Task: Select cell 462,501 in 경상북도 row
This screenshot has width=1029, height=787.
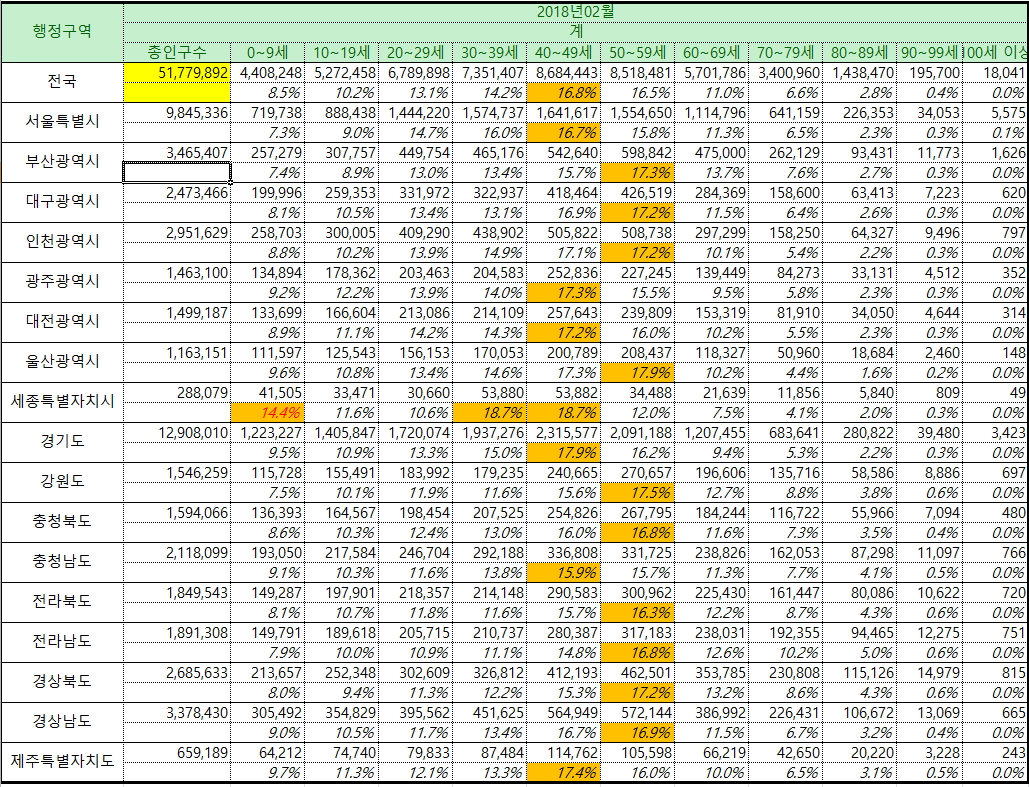Action: pyautogui.click(x=637, y=673)
